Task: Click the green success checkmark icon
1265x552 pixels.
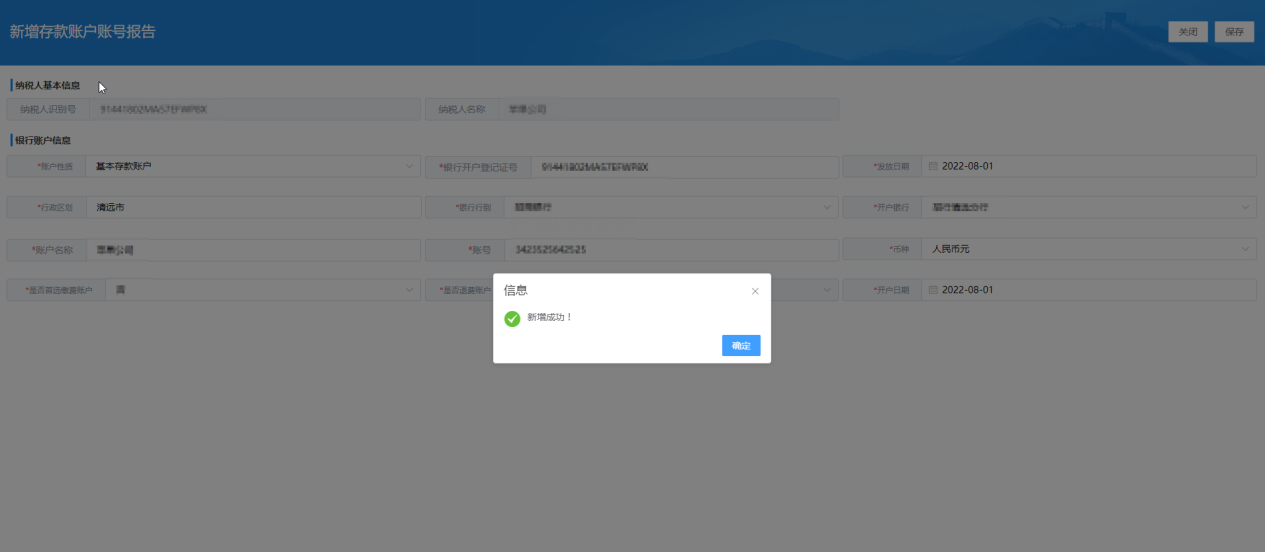Action: coord(512,318)
